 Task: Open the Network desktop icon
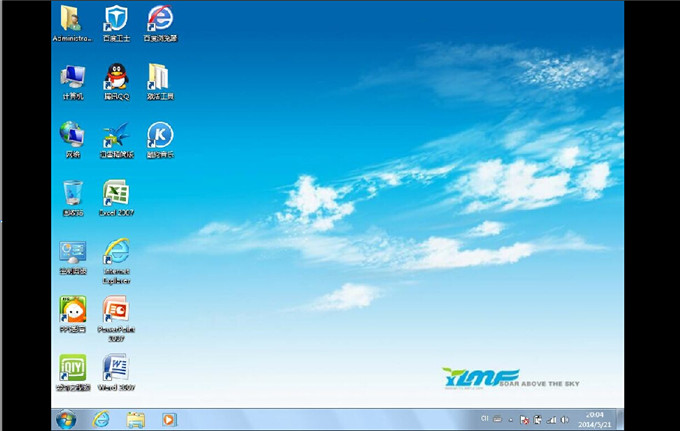(x=72, y=135)
